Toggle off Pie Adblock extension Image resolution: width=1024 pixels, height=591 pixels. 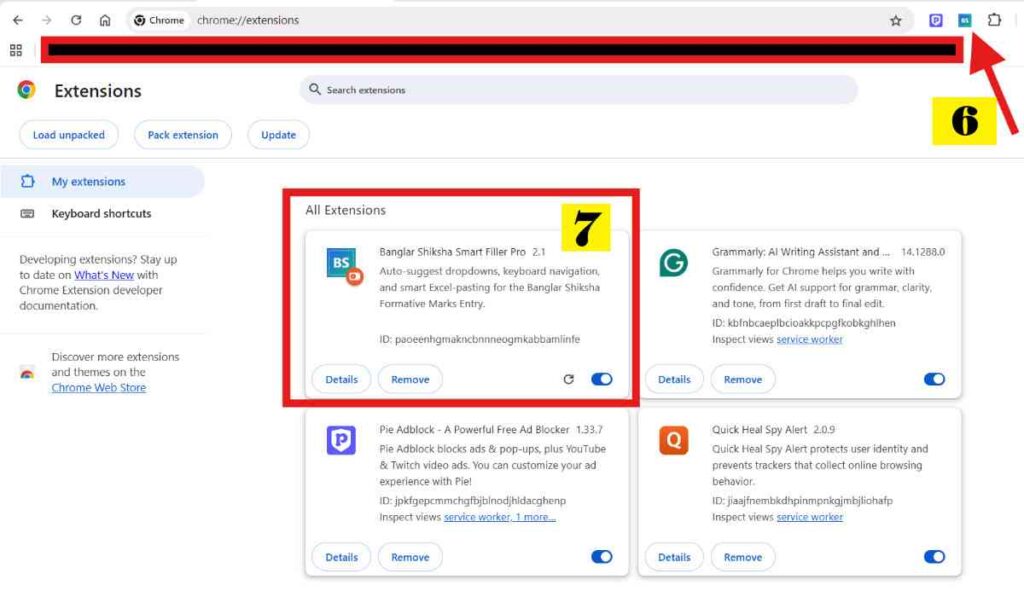click(x=601, y=557)
